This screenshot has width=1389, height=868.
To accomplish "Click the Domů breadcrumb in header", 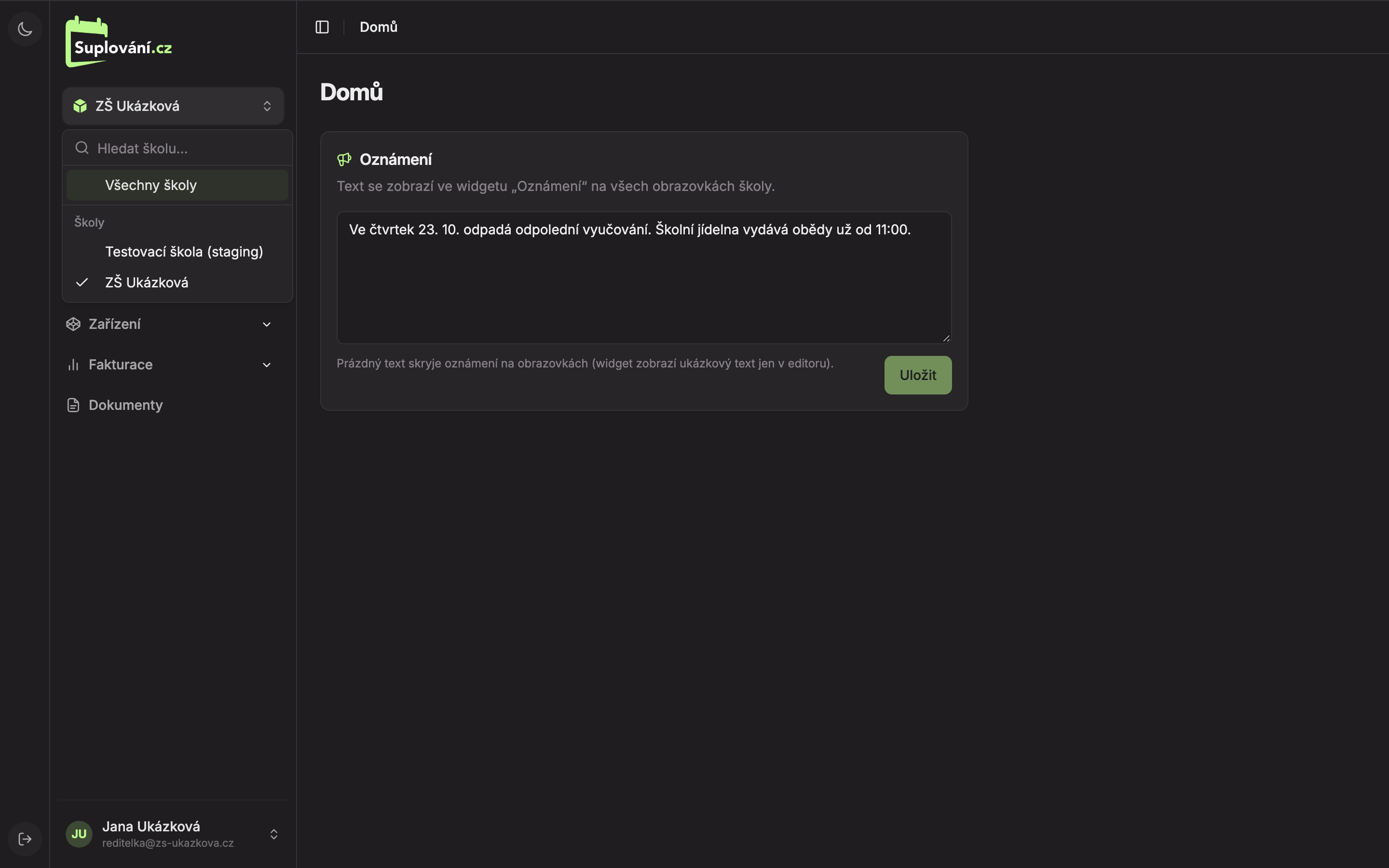I will [378, 27].
